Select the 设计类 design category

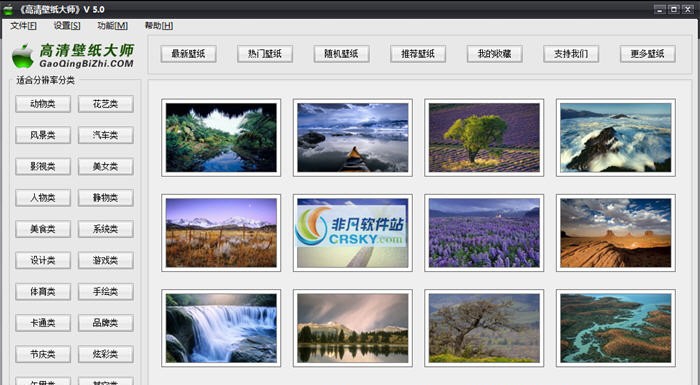43,260
